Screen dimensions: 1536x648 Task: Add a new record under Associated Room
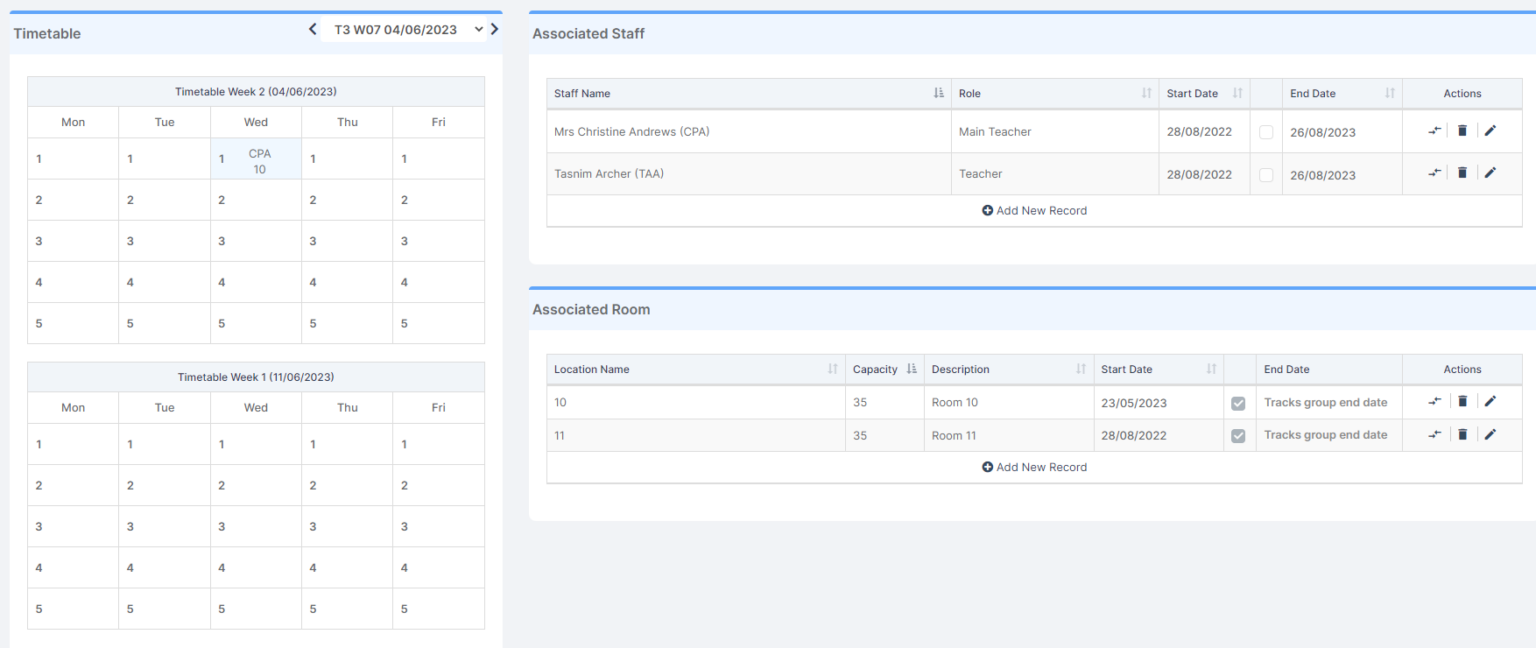click(x=1034, y=467)
